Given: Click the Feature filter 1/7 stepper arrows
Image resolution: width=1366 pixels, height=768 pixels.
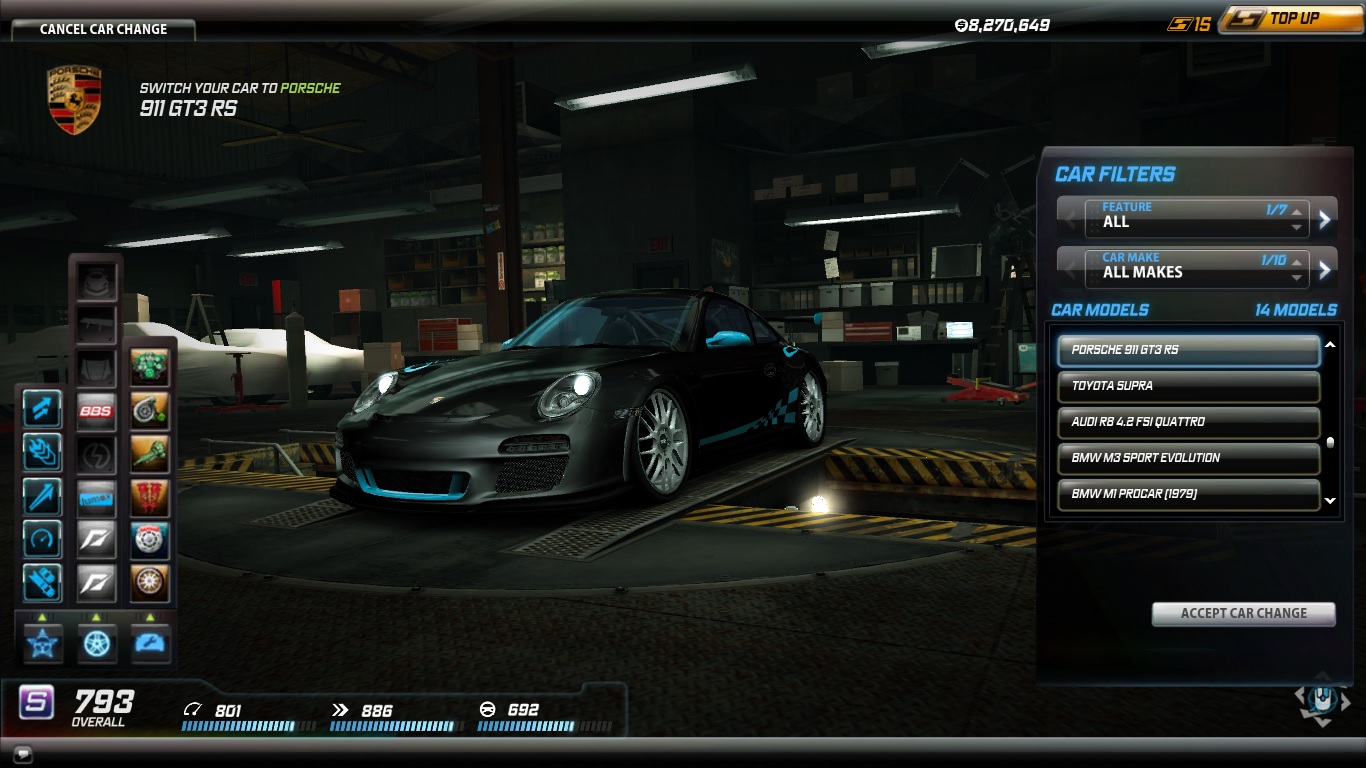Looking at the screenshot, I should (x=1297, y=219).
